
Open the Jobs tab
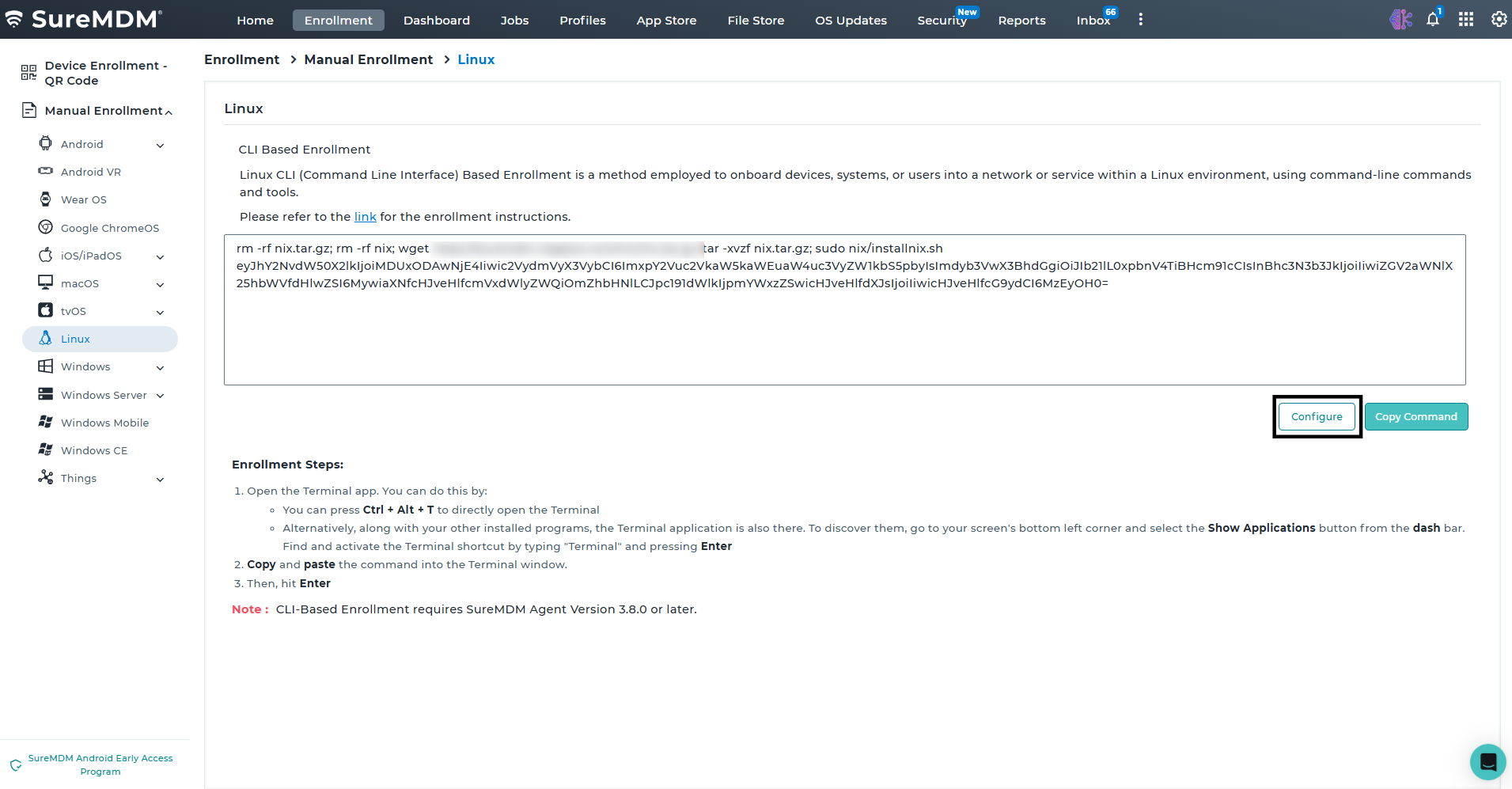coord(514,21)
